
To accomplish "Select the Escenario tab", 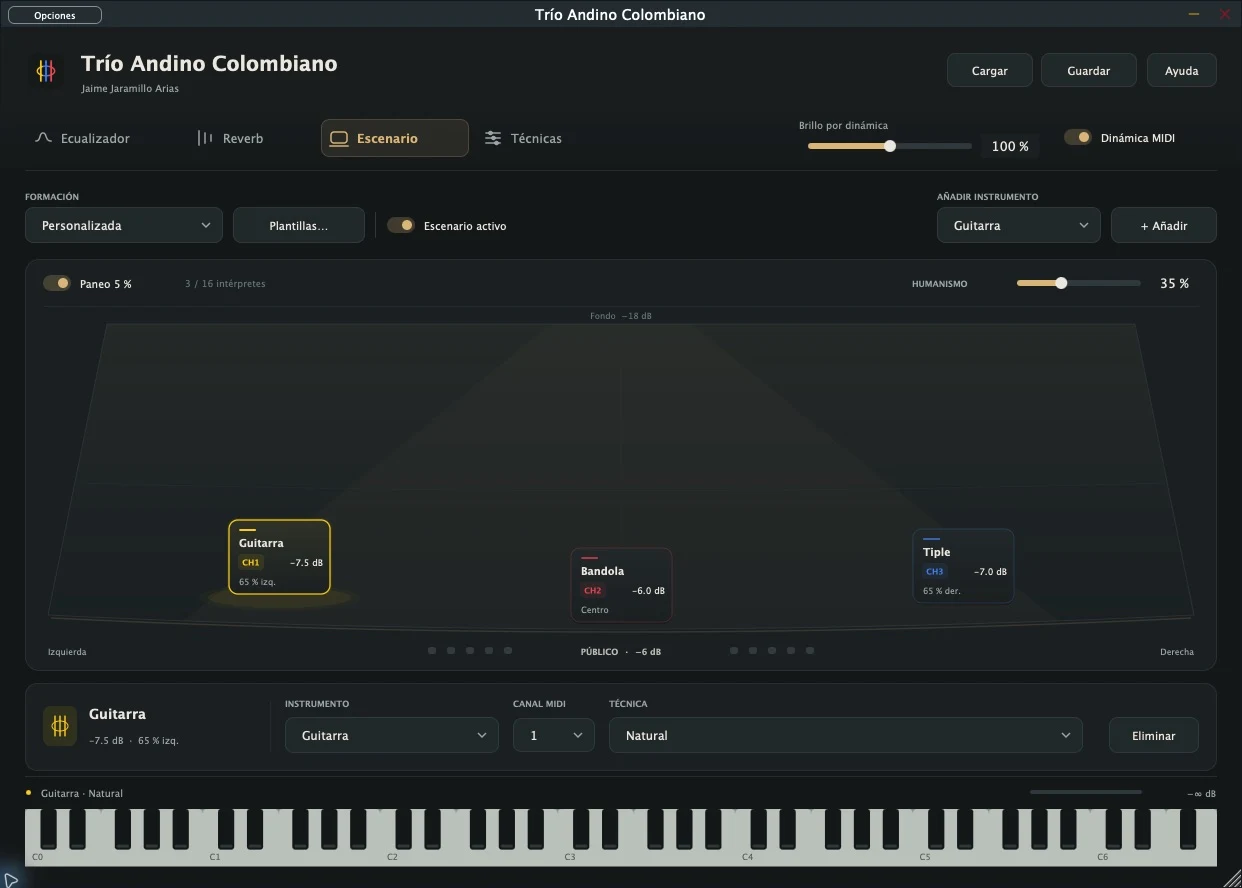I will (x=395, y=138).
